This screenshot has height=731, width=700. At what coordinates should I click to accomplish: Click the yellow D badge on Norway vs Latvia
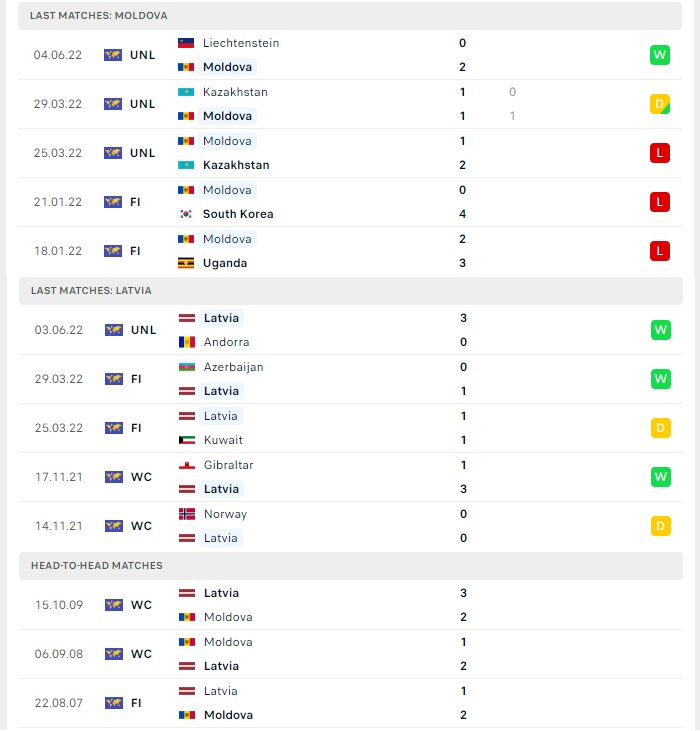660,526
